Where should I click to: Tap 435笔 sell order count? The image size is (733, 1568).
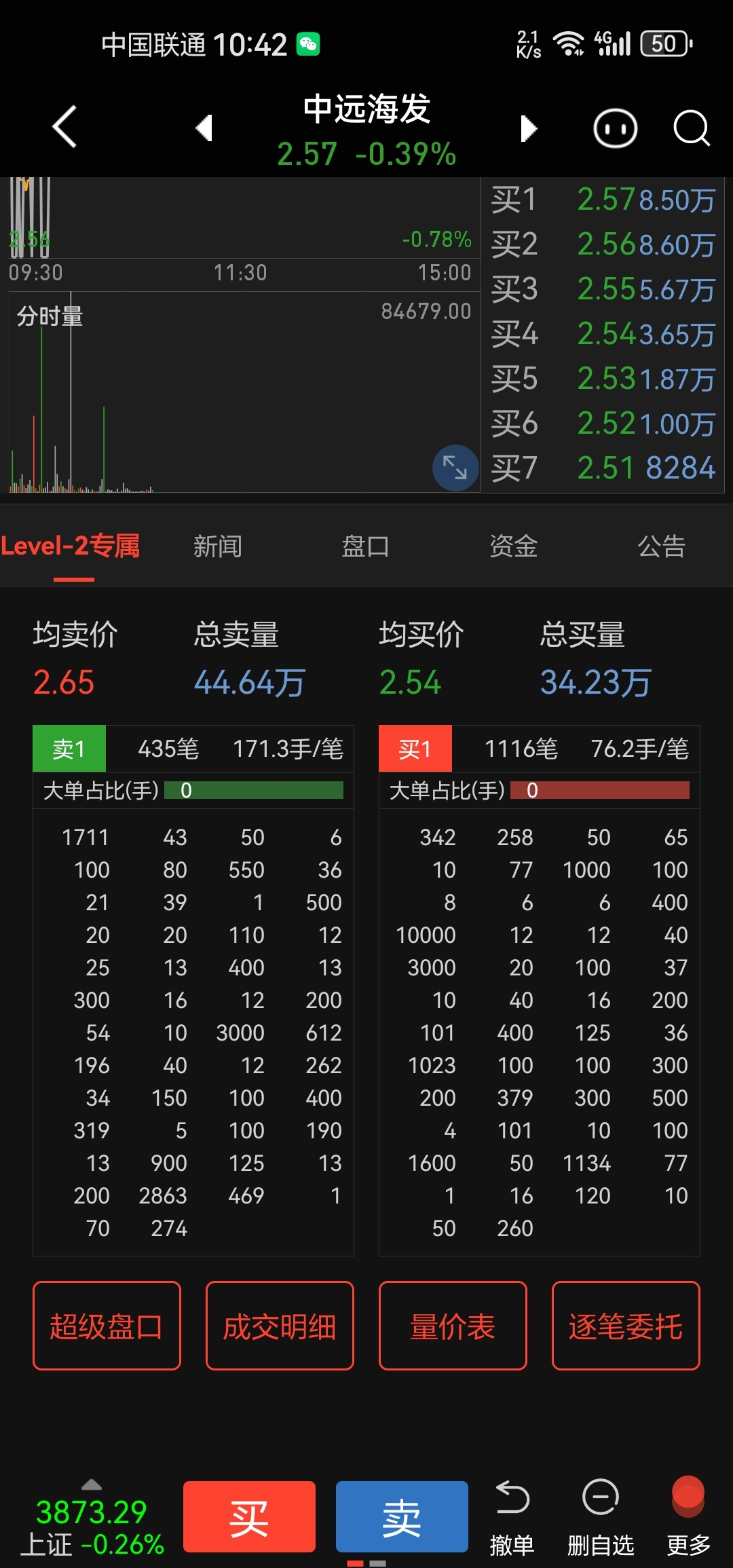pyautogui.click(x=168, y=749)
